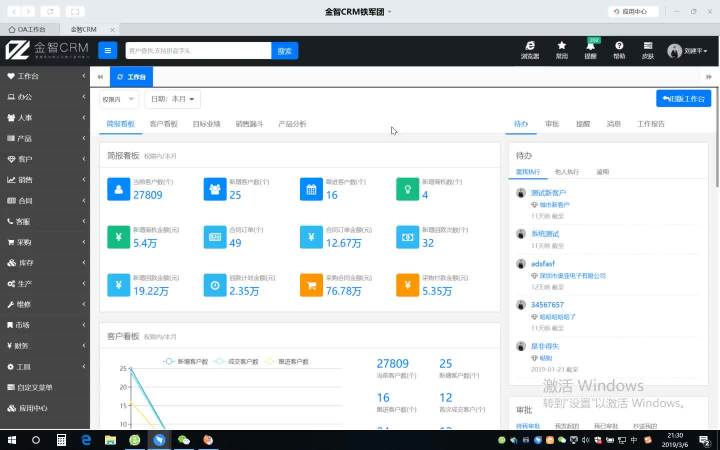The width and height of the screenshot is (720, 450).
Task: Switch to the 销售漏斗 tab
Action: click(249, 124)
